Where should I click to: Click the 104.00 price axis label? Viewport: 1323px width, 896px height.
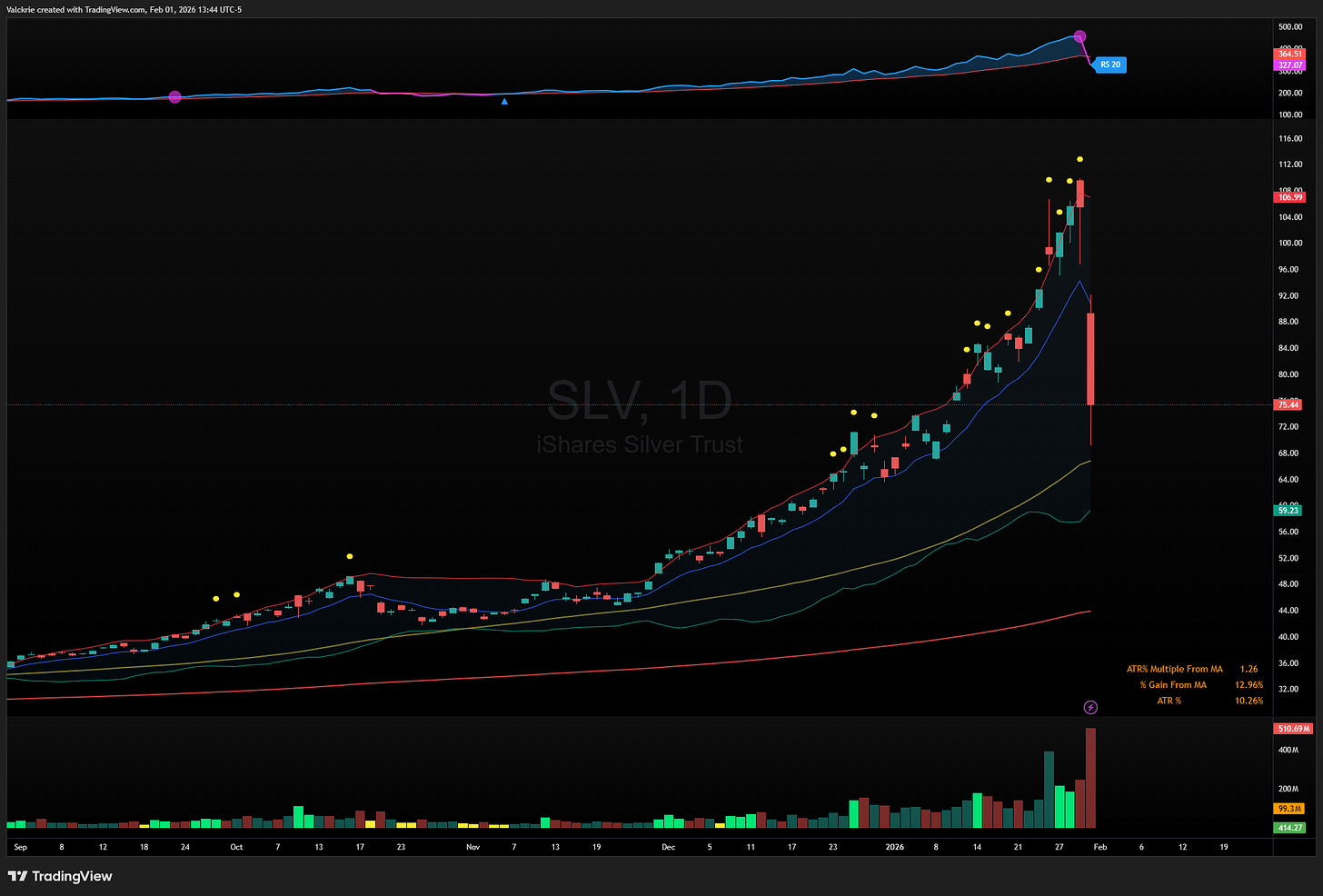1291,217
